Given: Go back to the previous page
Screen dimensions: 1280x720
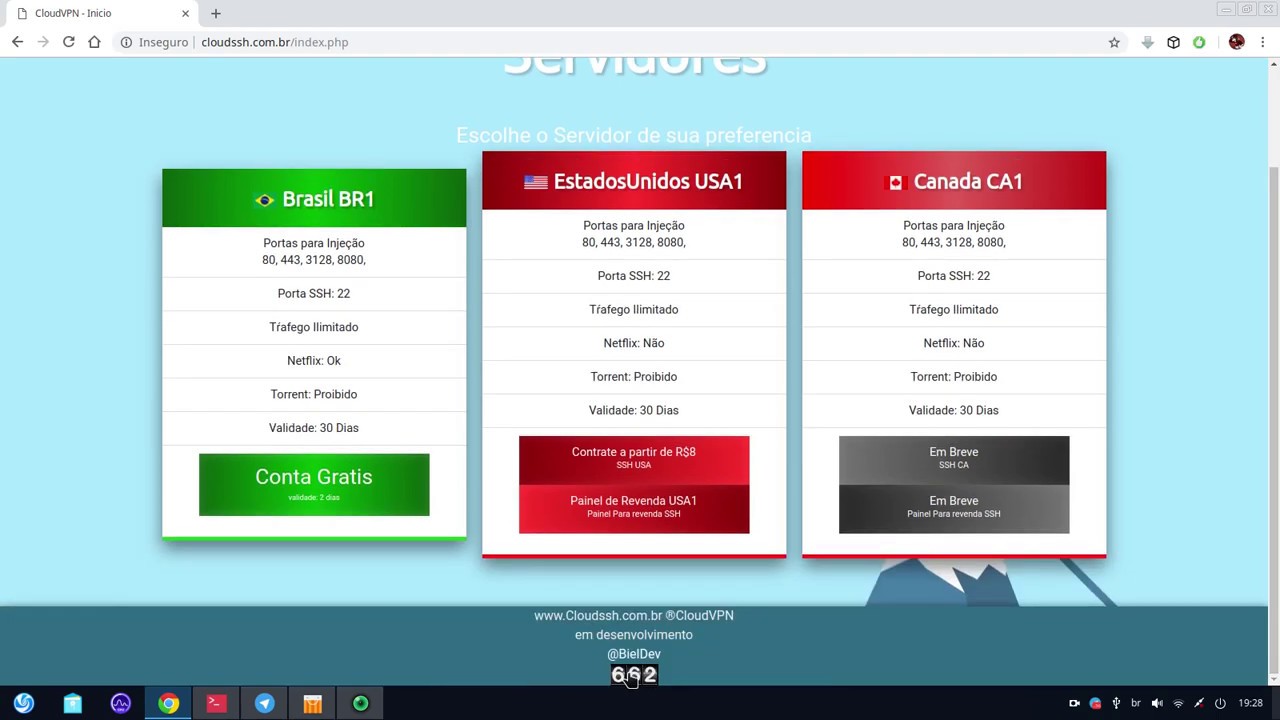Looking at the screenshot, I should tap(17, 42).
